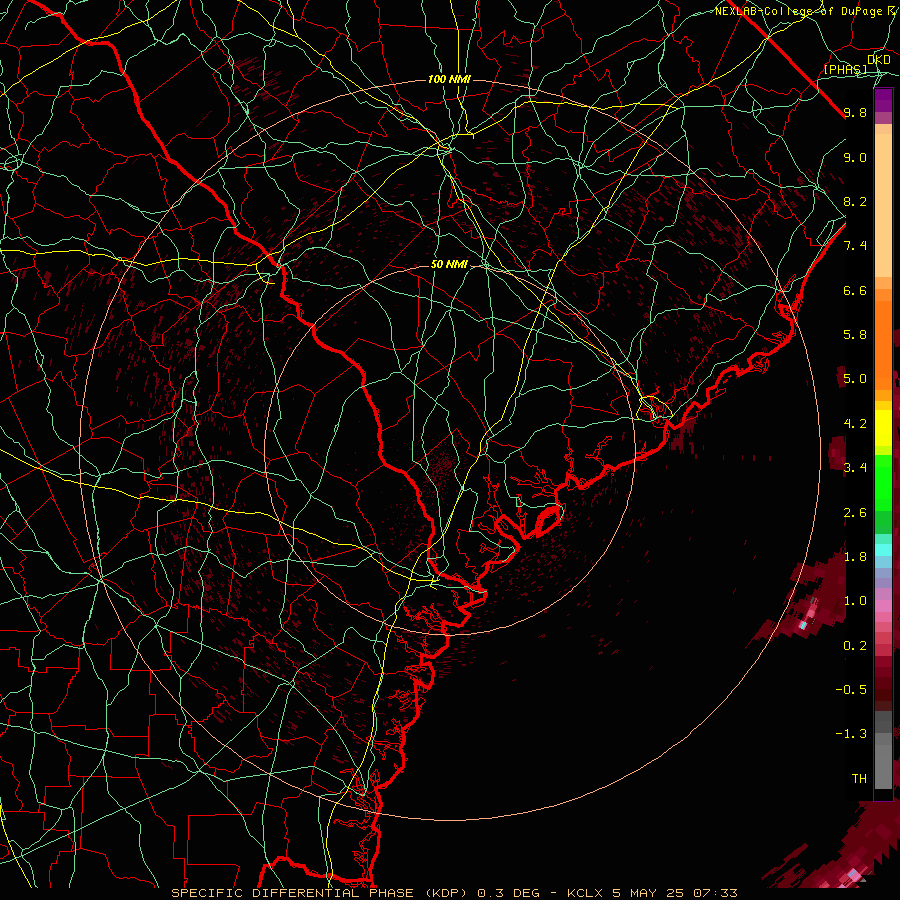900x900 pixels.
Task: Click the TH threshold label on scale
Action: tap(859, 779)
